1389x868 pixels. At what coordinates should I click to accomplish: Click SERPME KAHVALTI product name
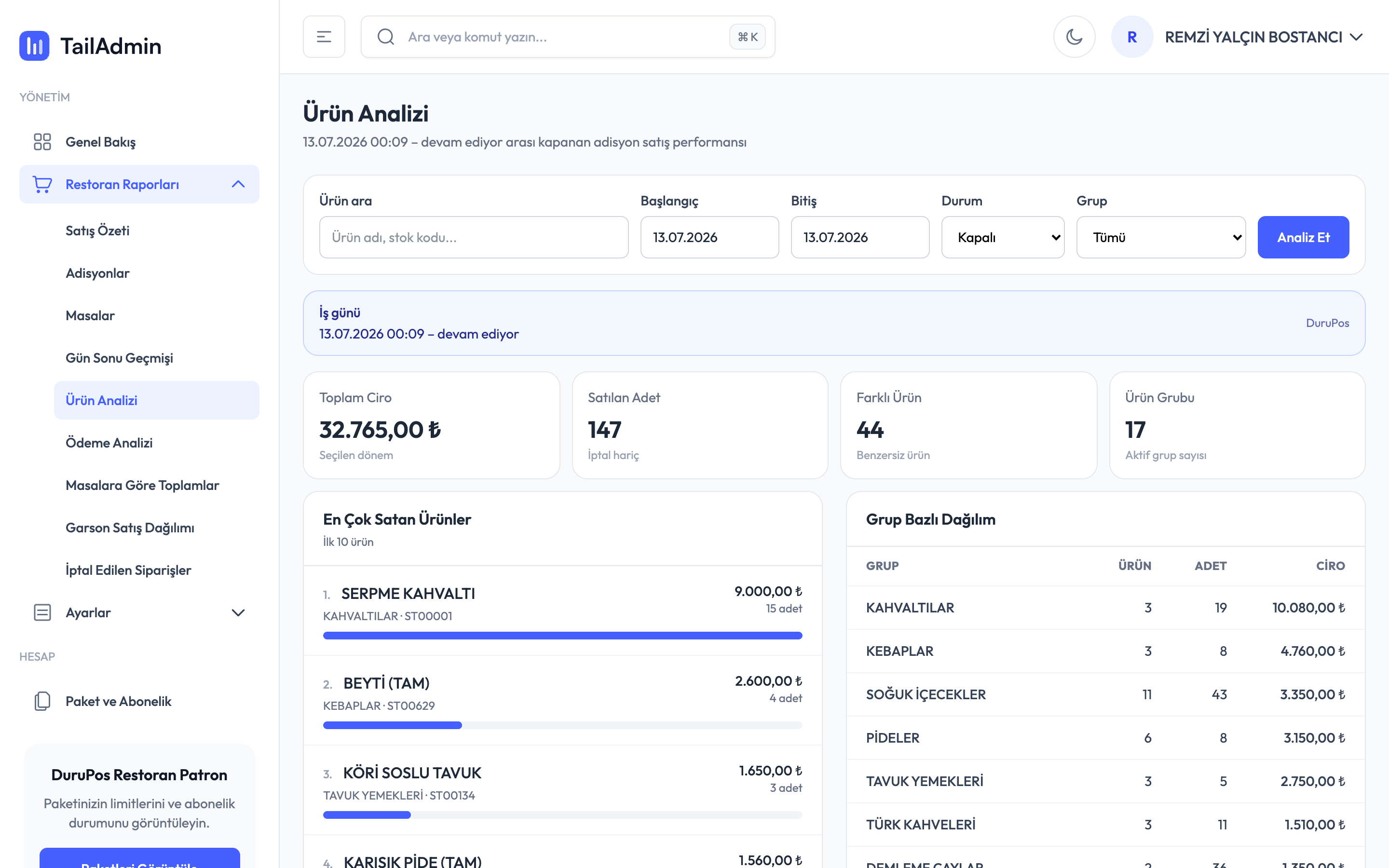408,594
